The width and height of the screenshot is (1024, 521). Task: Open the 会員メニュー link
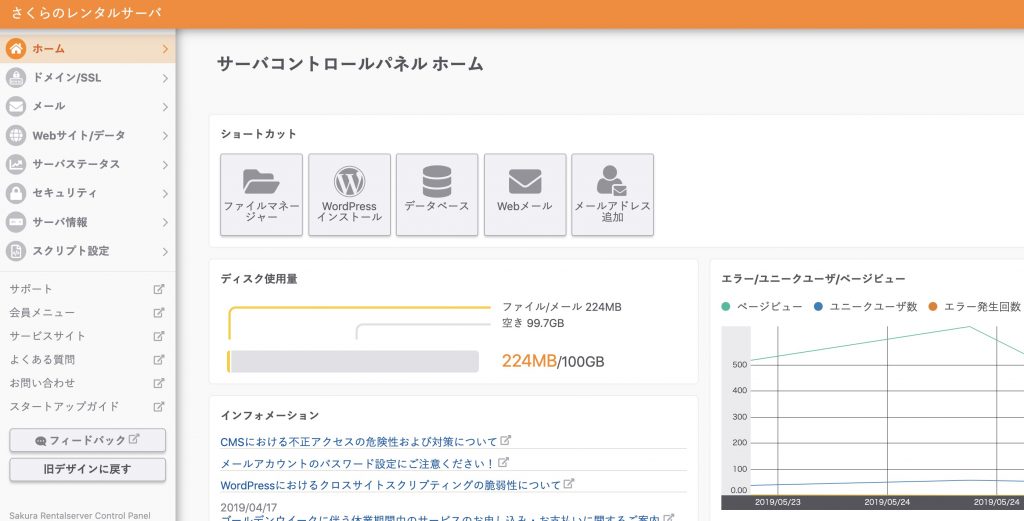click(x=42, y=312)
